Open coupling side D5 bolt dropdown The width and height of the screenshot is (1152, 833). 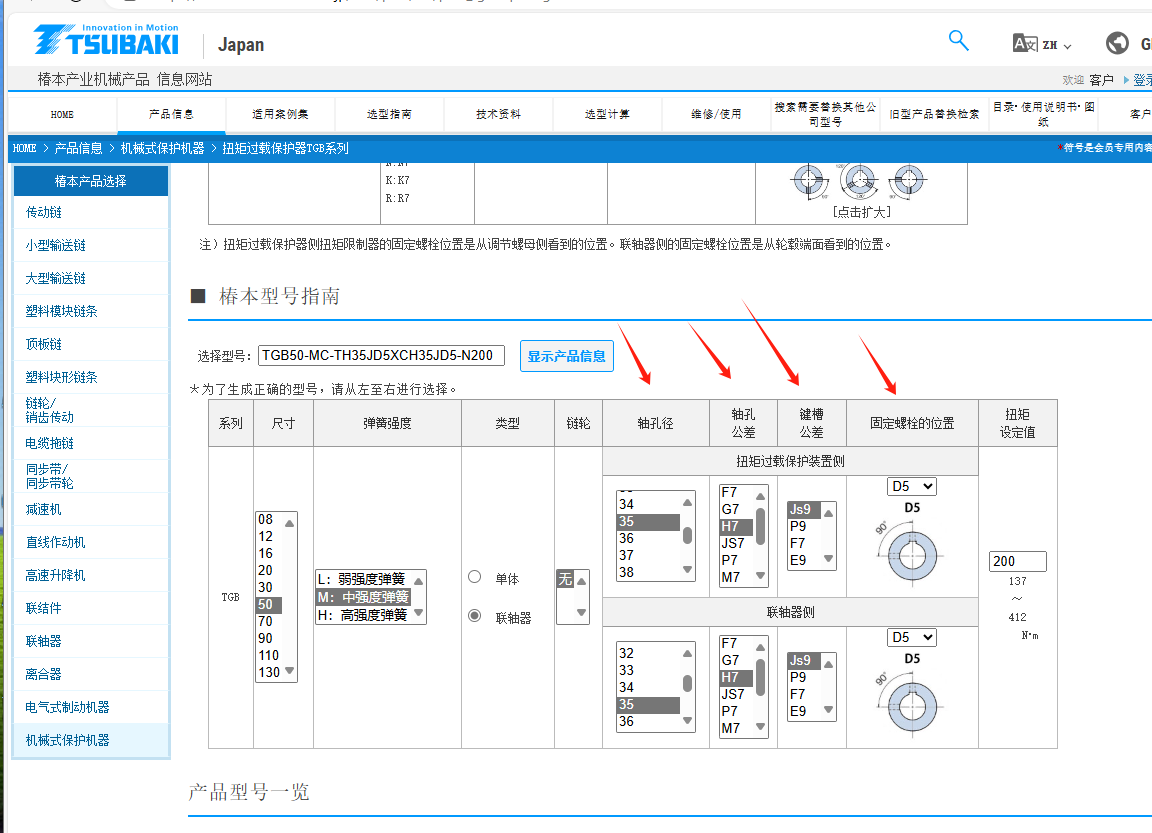tap(912, 638)
